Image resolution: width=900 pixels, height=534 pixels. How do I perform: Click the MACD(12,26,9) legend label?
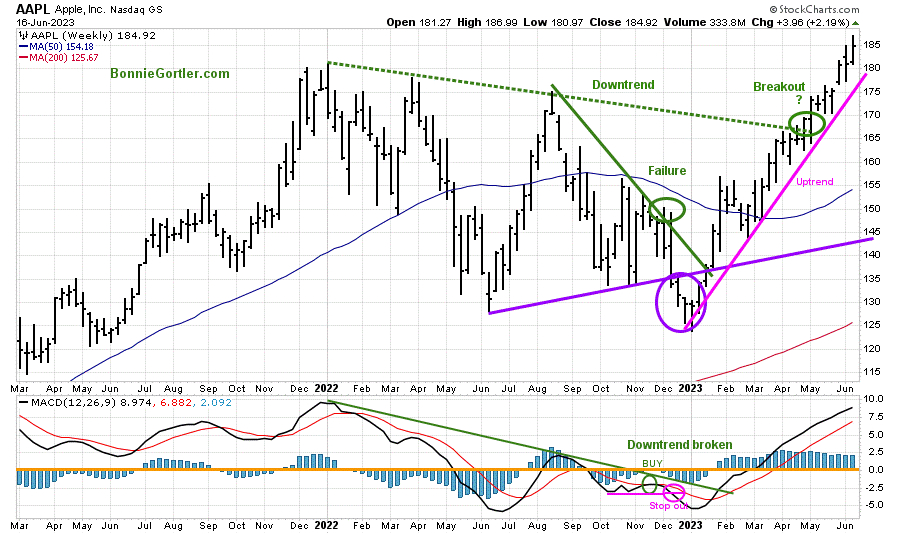pos(73,403)
